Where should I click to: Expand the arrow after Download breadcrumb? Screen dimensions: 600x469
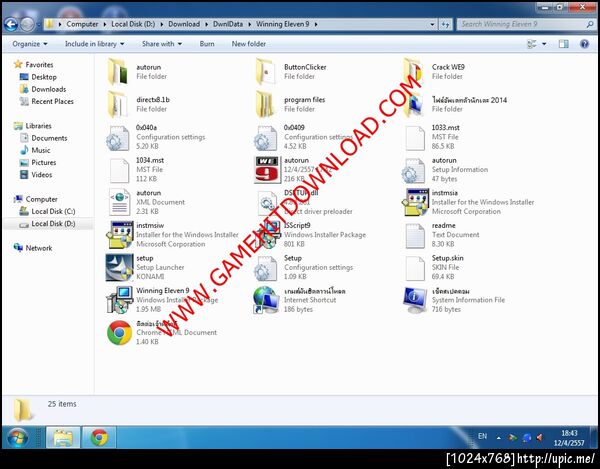point(206,24)
